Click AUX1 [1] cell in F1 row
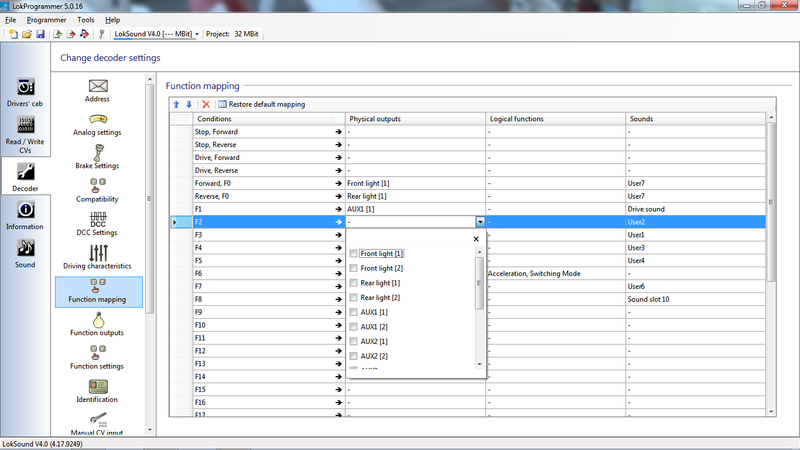 click(415, 209)
